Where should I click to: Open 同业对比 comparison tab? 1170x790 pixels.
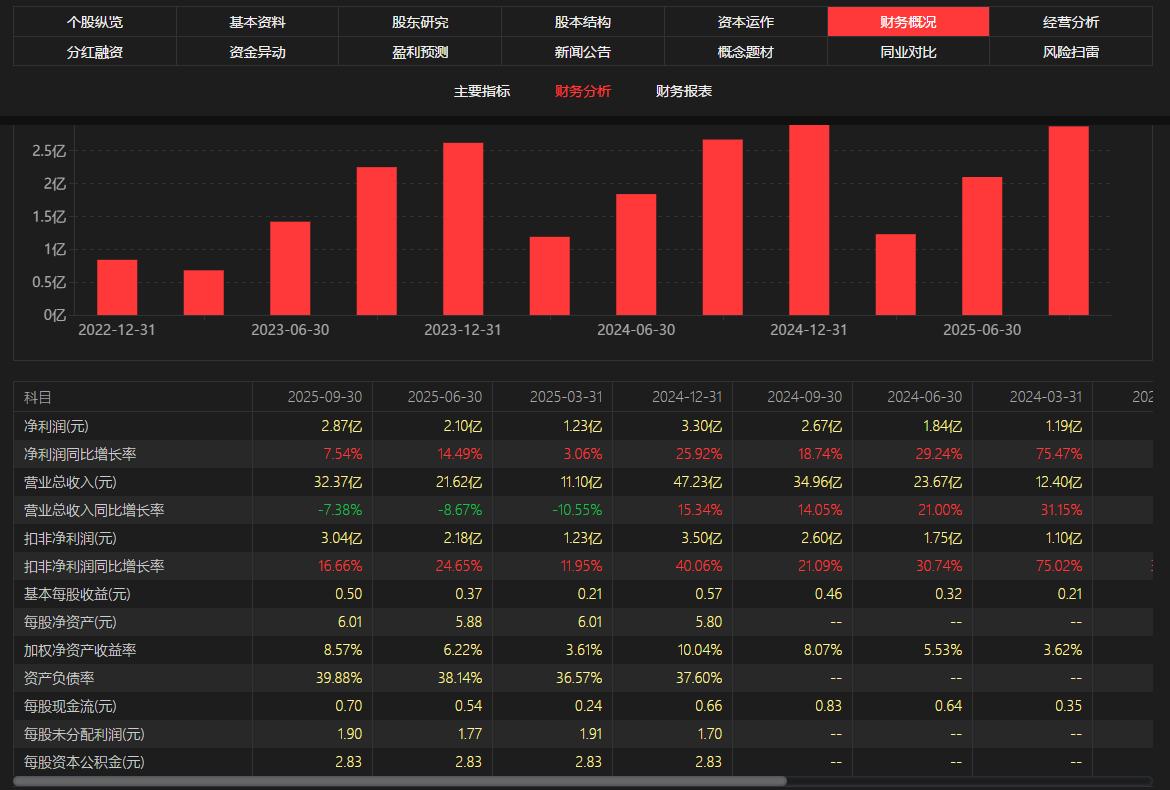908,52
